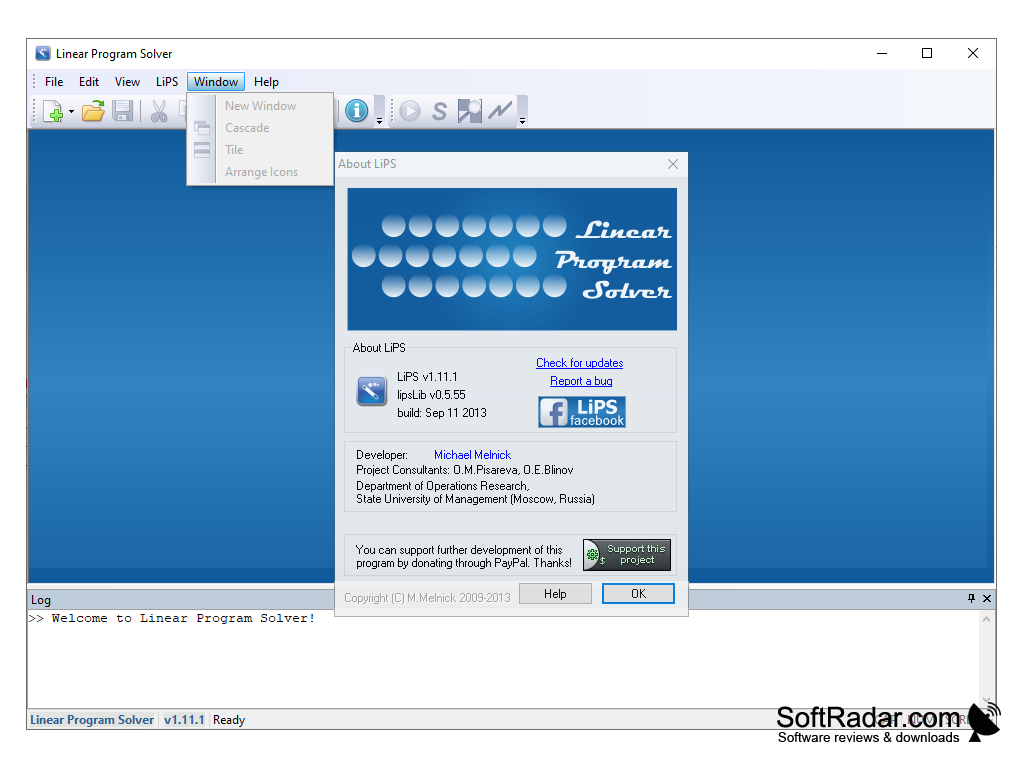
Task: Click the Log scrollbar up arrow
Action: tap(986, 619)
